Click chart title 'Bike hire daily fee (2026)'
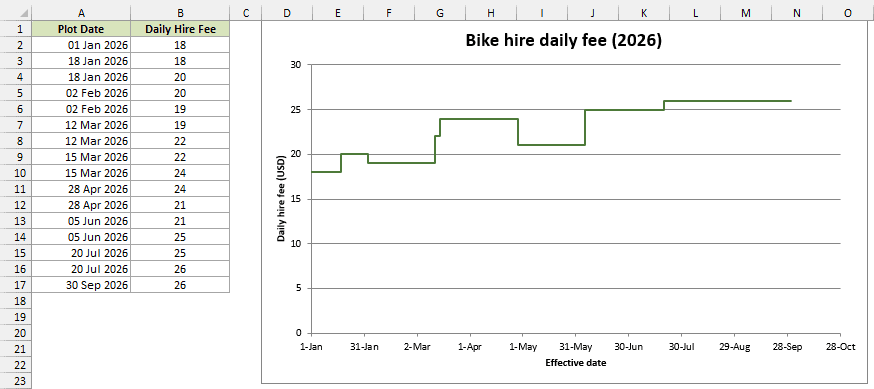 click(564, 41)
